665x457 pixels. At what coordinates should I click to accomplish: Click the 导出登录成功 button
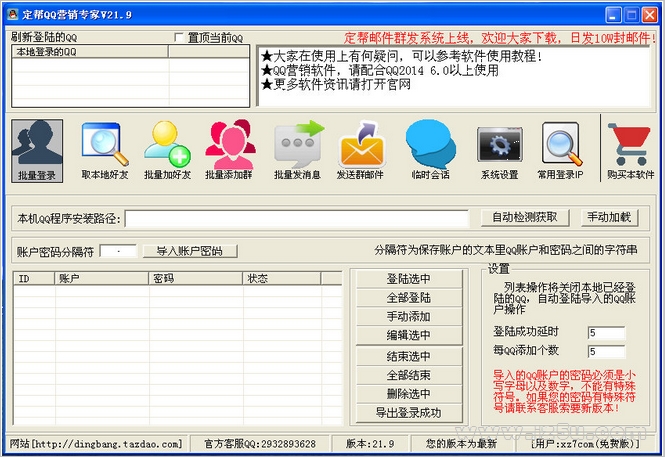point(409,412)
